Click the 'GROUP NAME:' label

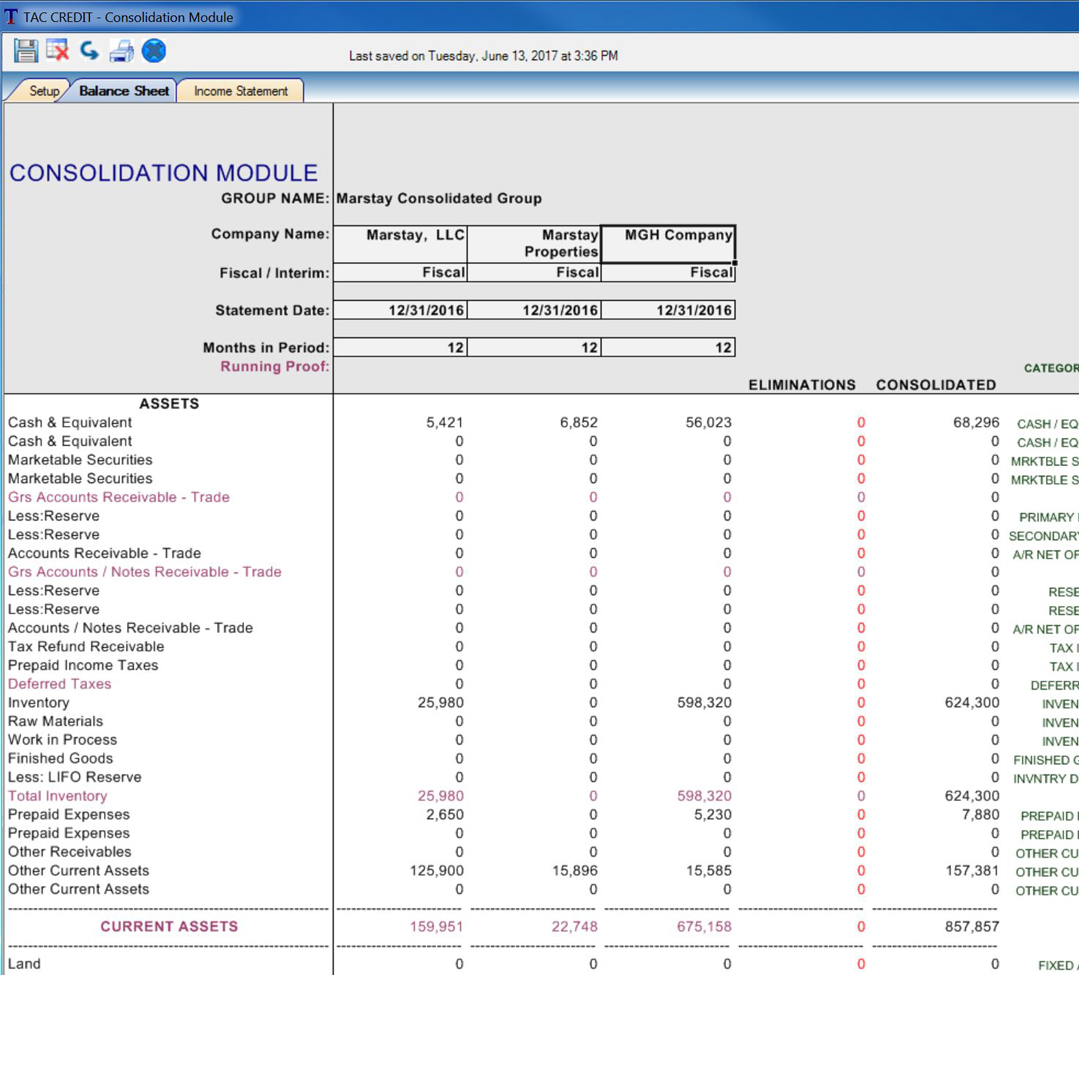tap(275, 199)
